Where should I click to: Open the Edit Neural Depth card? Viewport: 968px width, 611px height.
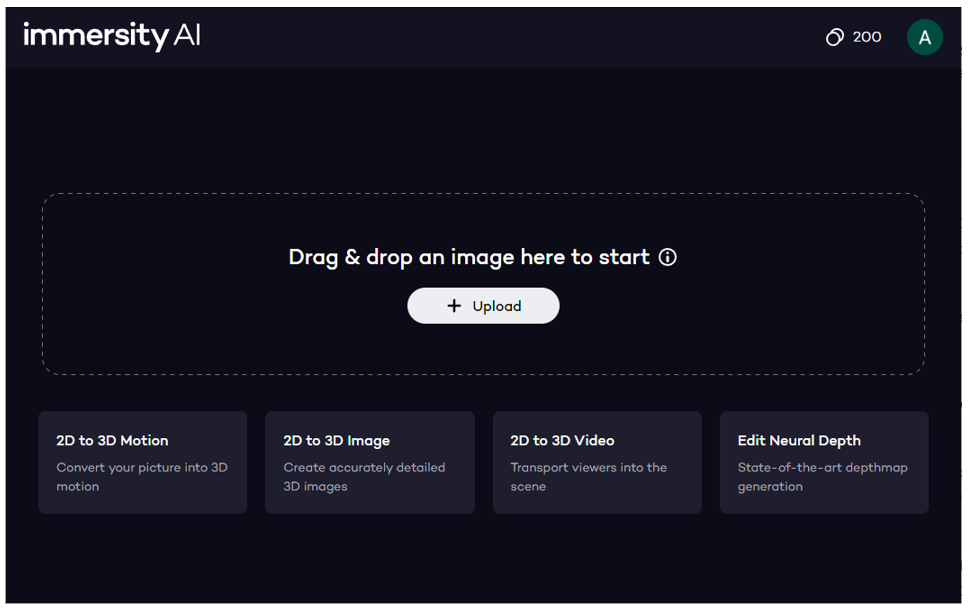click(824, 462)
